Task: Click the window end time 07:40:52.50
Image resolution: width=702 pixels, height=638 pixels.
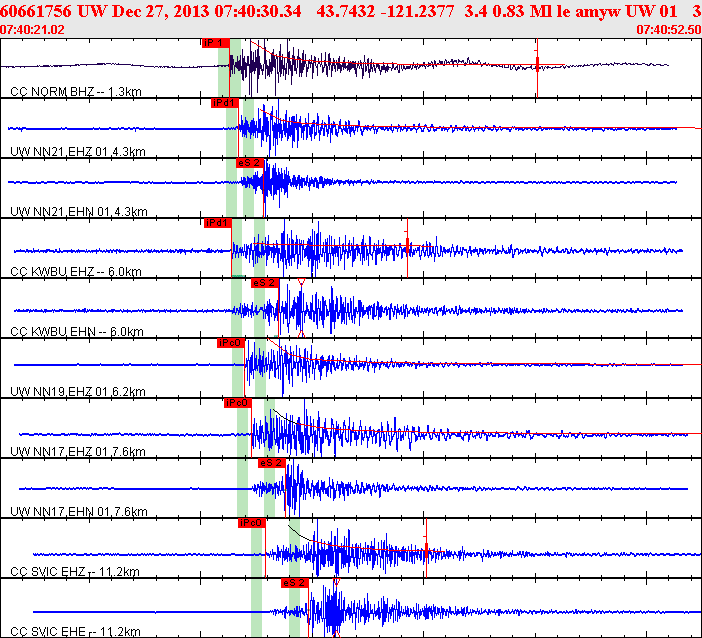Action: tap(669, 30)
